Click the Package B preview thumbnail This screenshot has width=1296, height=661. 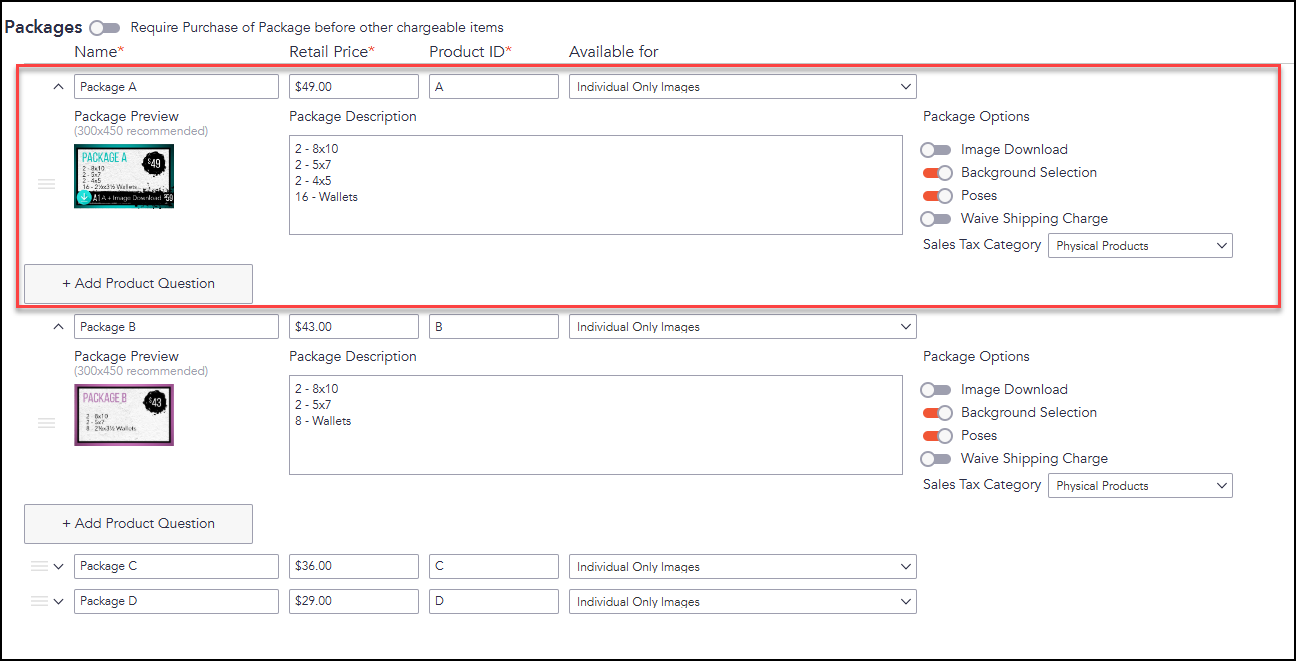[124, 415]
